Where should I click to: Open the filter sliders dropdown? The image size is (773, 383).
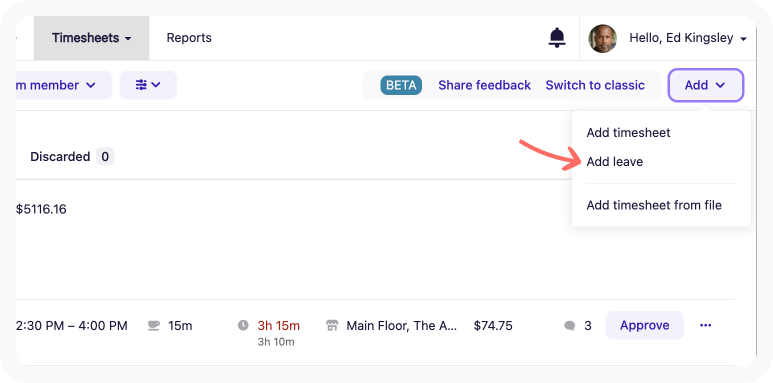pos(148,85)
